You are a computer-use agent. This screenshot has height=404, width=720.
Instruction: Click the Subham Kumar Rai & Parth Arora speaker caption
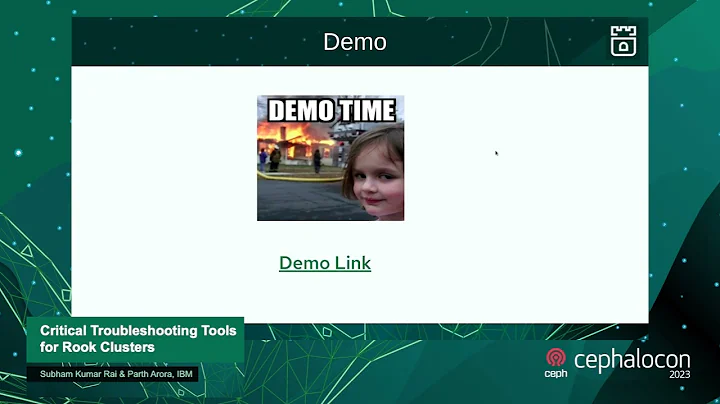113,374
